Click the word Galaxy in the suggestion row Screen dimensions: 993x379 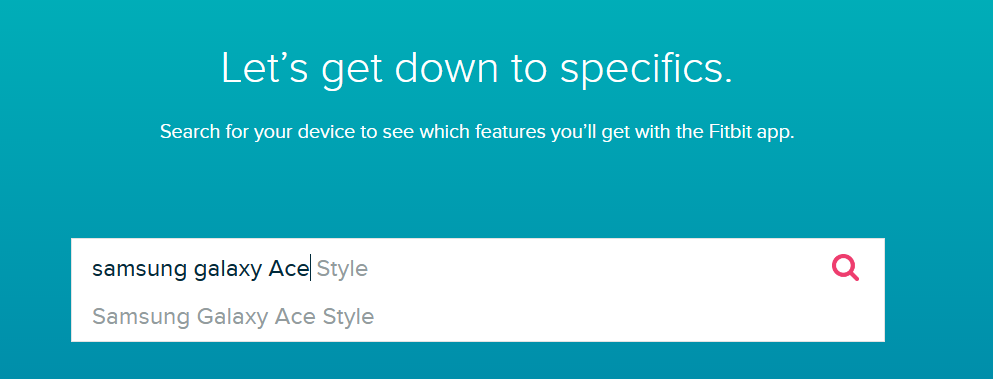point(232,316)
